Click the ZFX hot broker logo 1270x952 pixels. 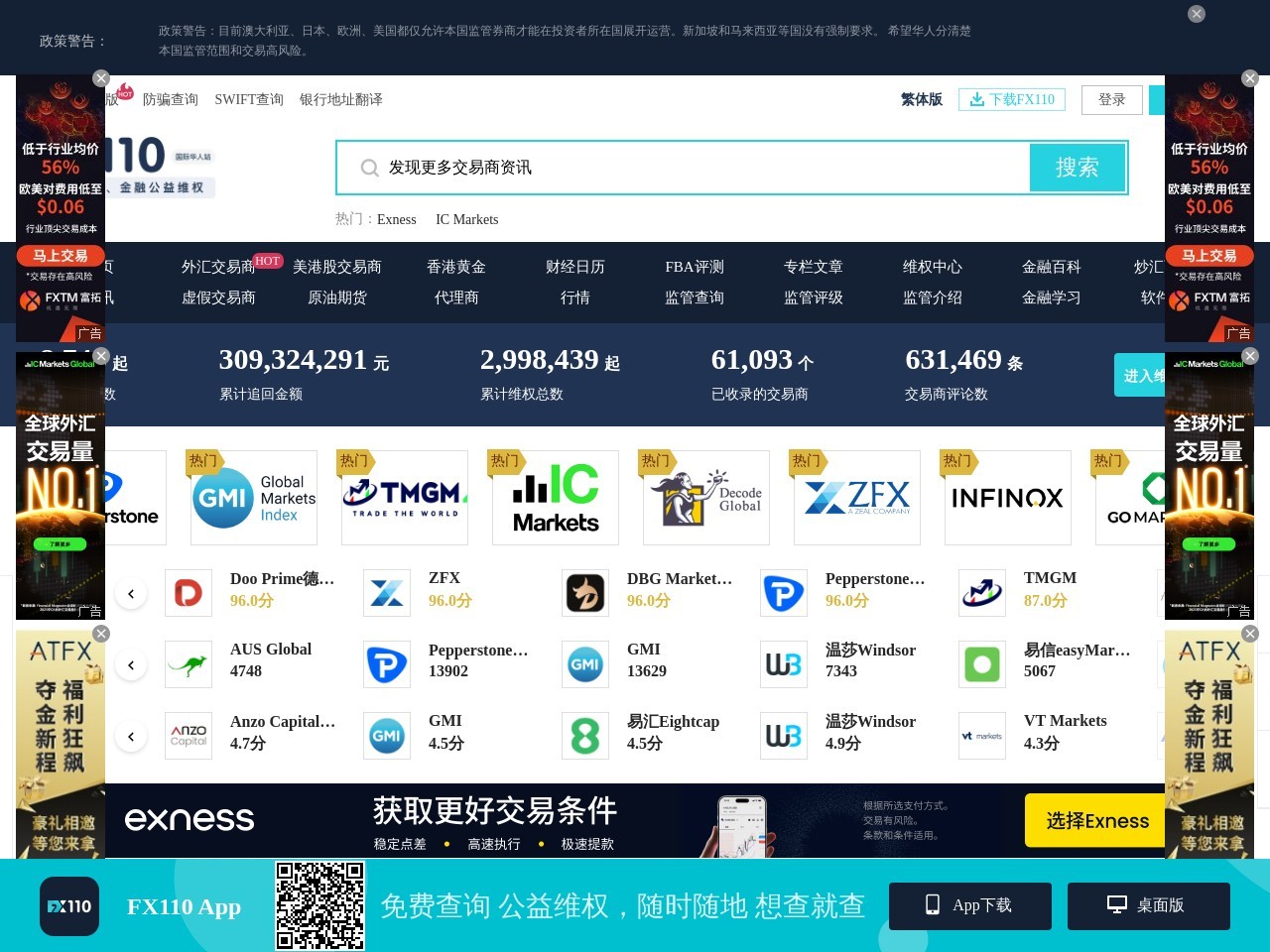click(856, 497)
